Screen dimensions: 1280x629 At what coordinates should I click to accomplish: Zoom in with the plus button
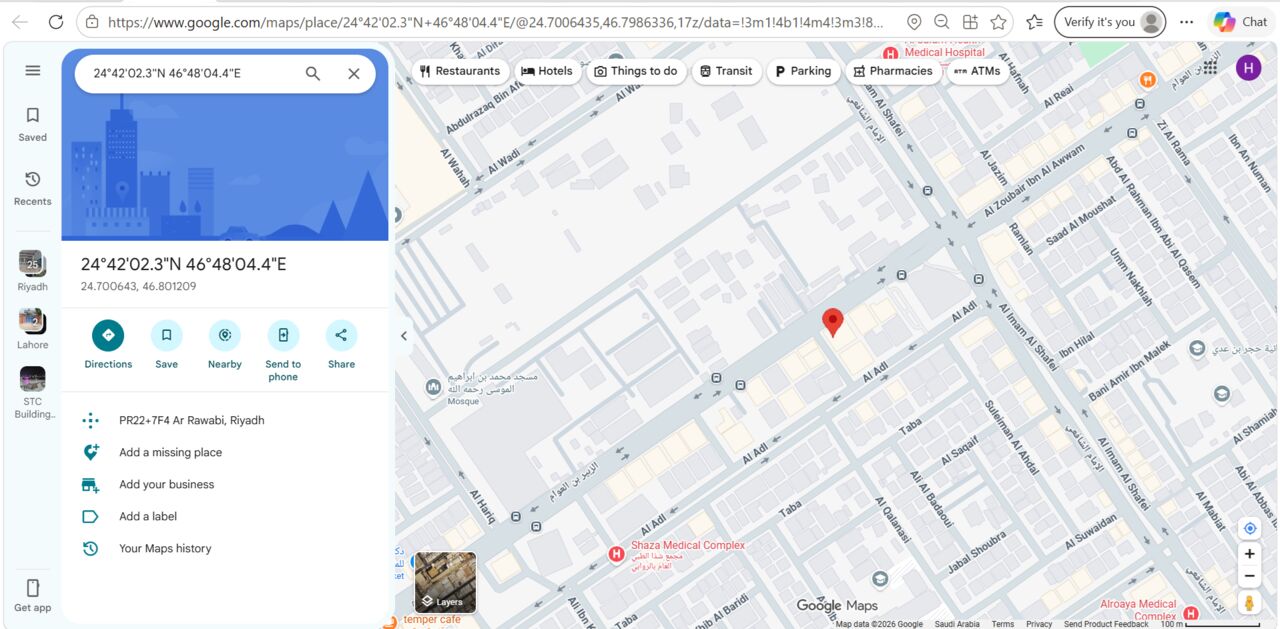[x=1249, y=553]
